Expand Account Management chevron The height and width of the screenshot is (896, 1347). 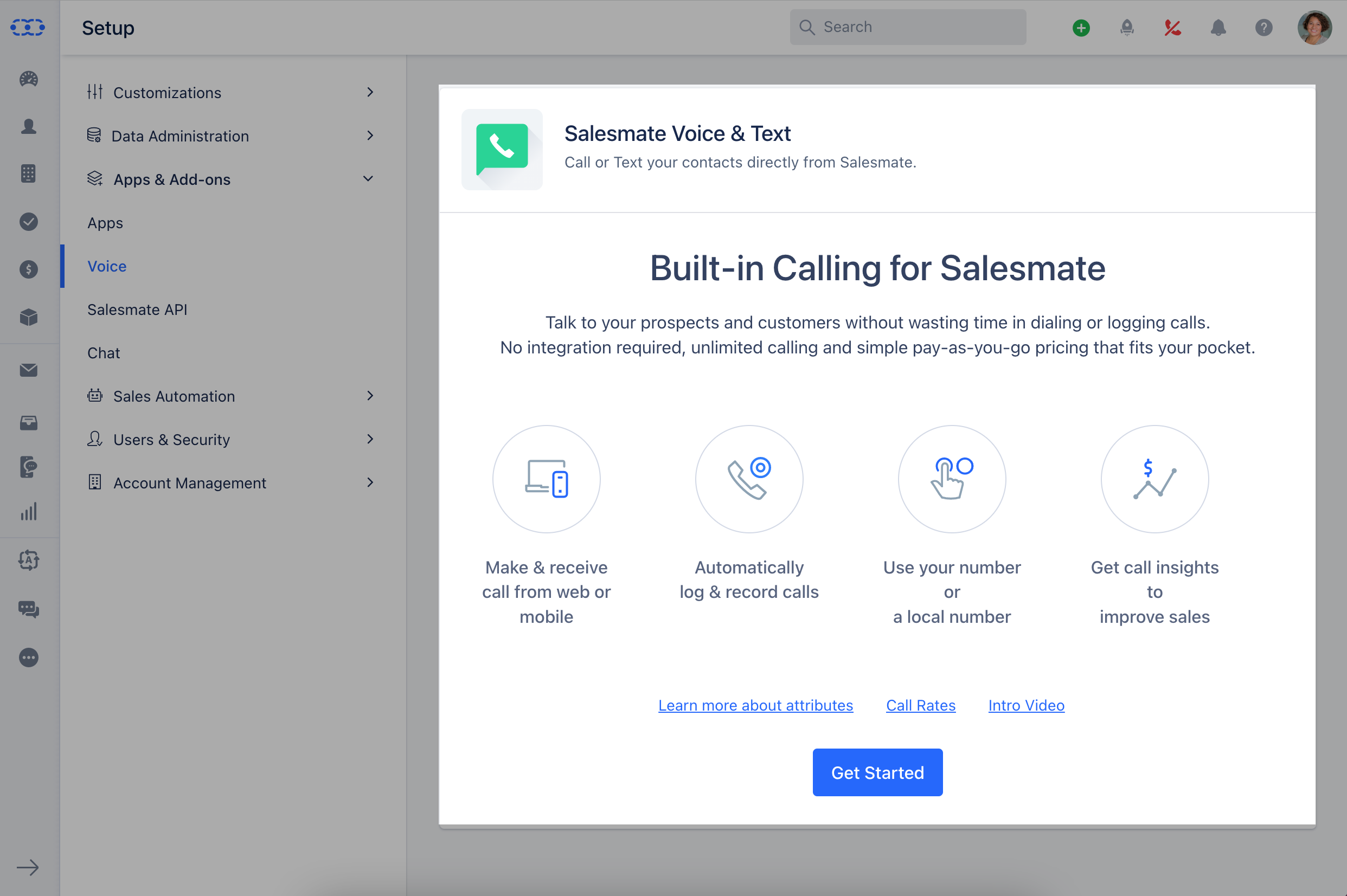click(x=370, y=482)
